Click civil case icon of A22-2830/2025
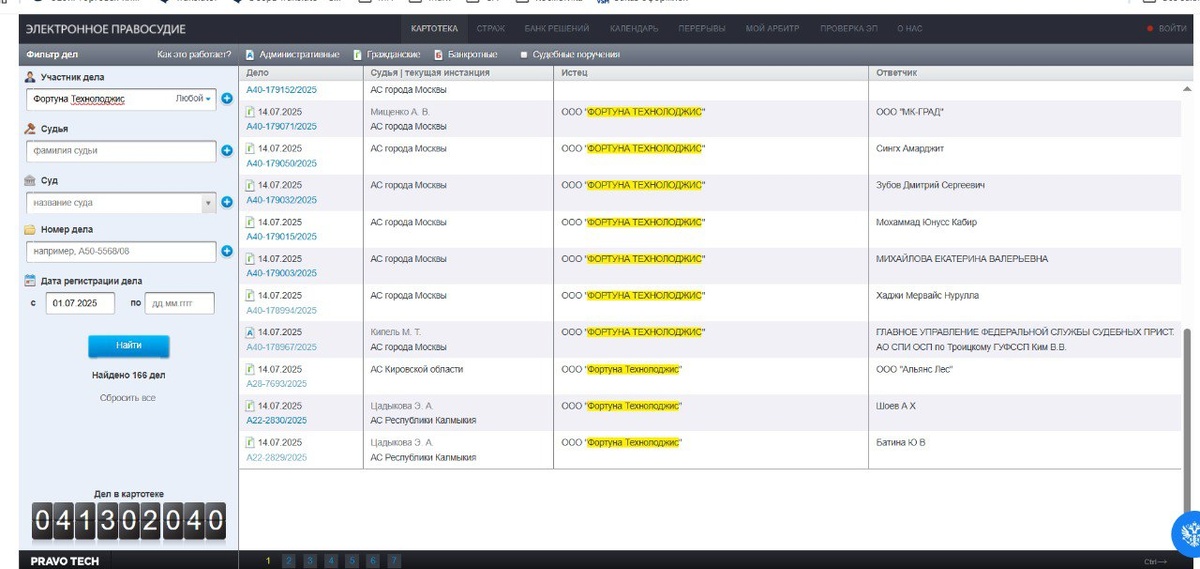This screenshot has width=1200, height=569. pyautogui.click(x=251, y=406)
